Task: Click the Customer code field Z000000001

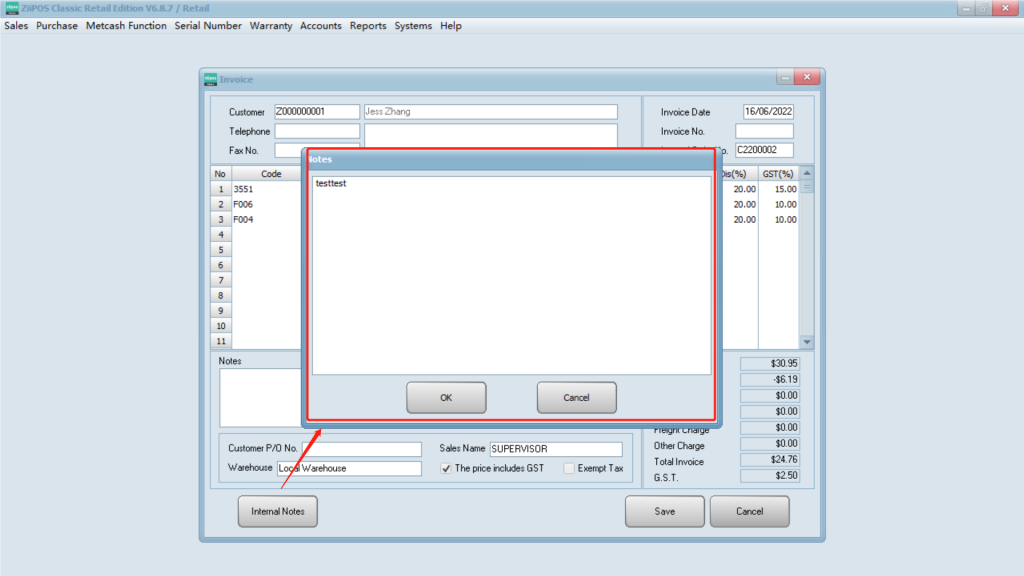Action: pos(316,112)
